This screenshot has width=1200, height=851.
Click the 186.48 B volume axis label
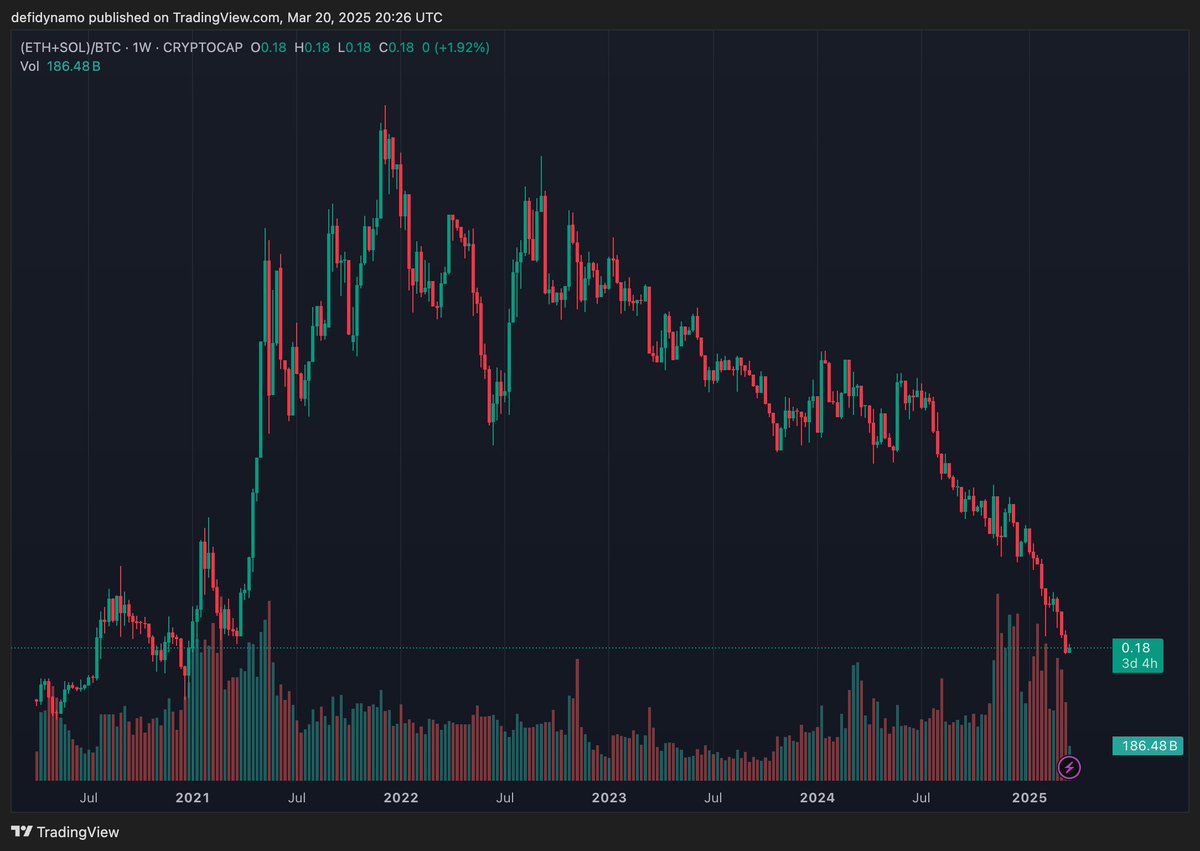point(1147,746)
